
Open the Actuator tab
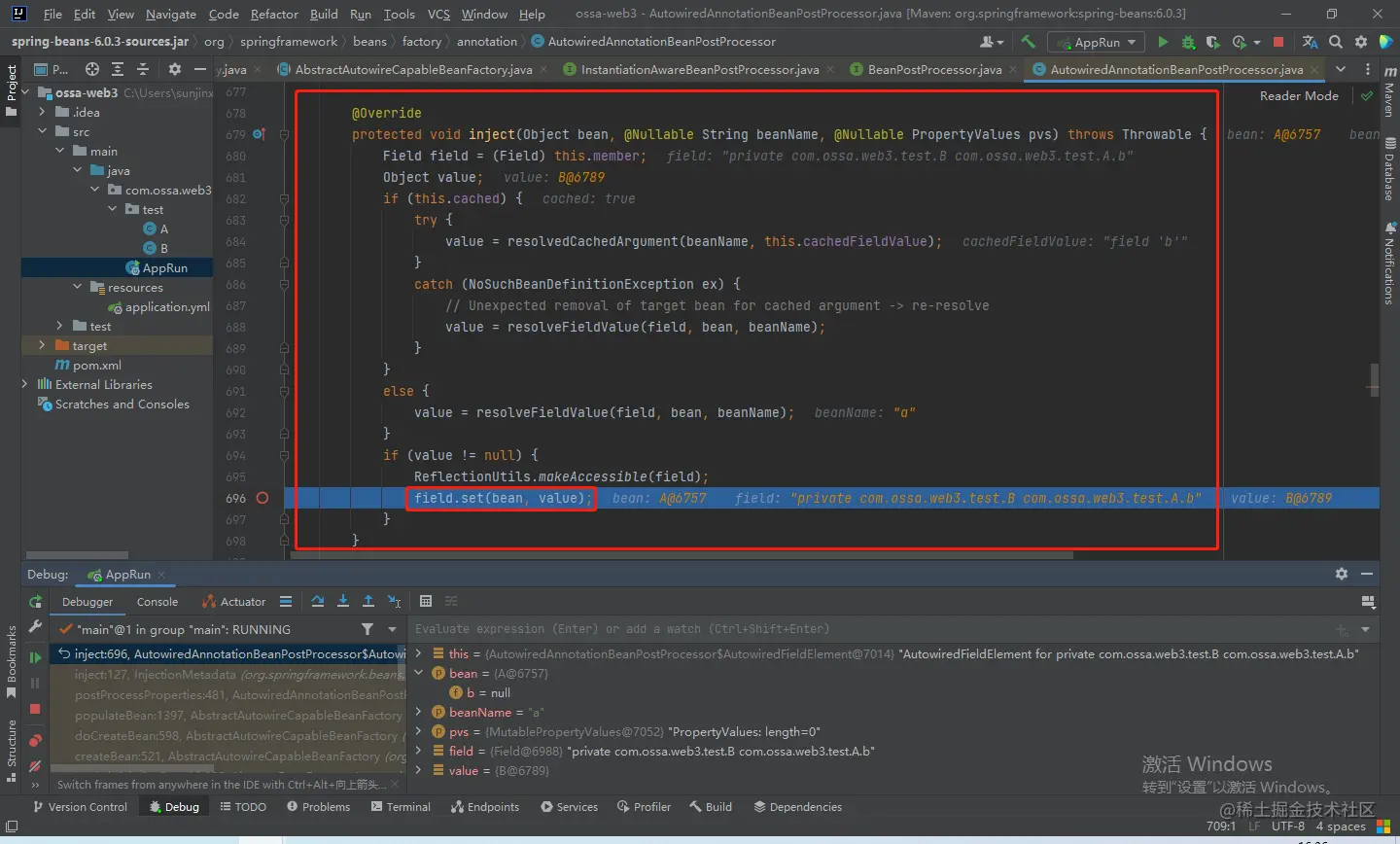pos(233,602)
